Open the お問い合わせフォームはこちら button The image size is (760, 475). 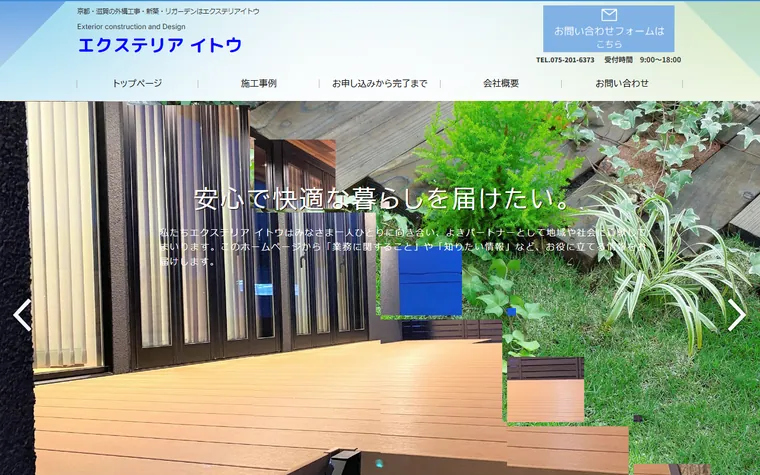[x=609, y=29]
